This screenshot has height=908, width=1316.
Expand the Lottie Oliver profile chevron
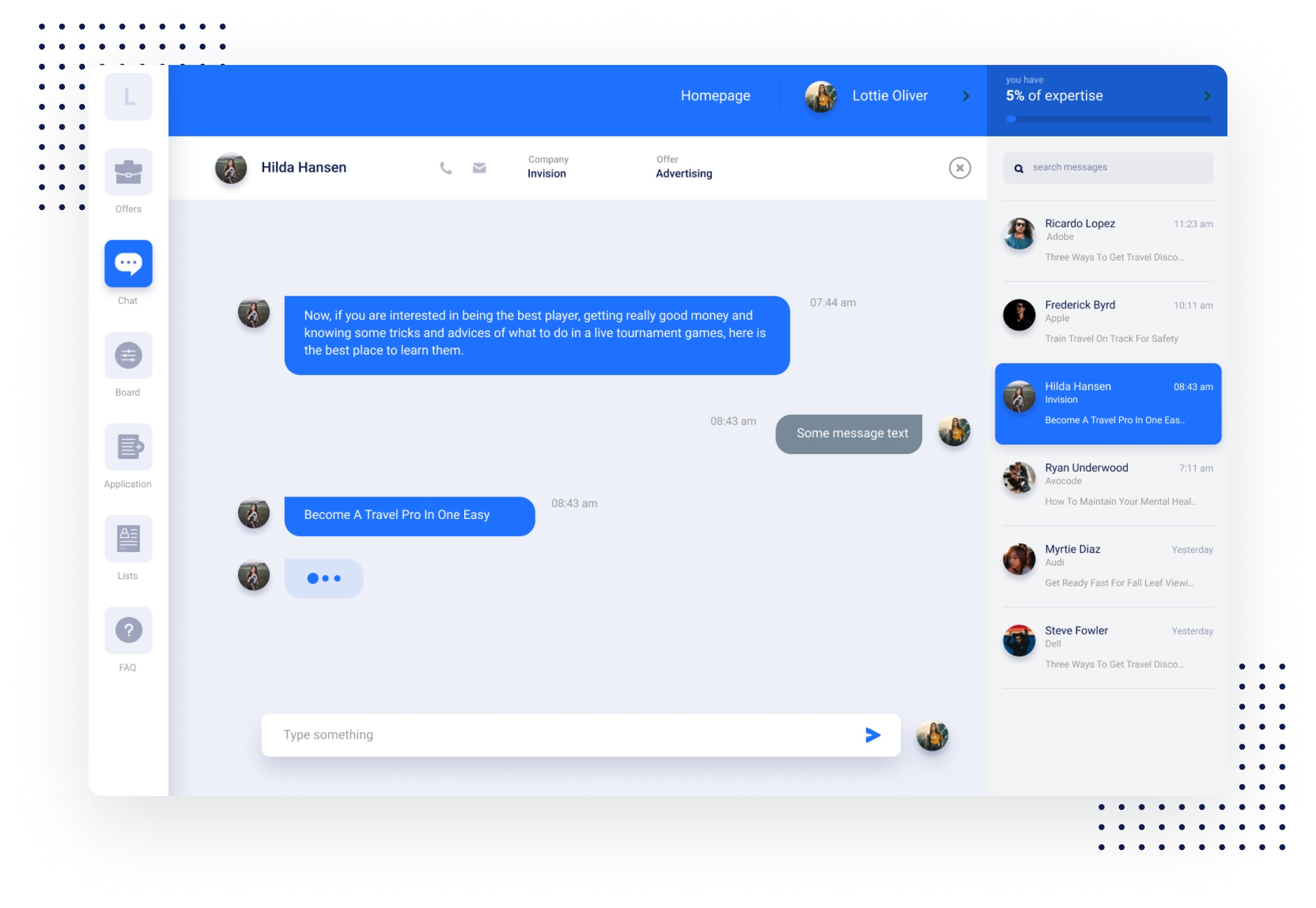coord(966,96)
